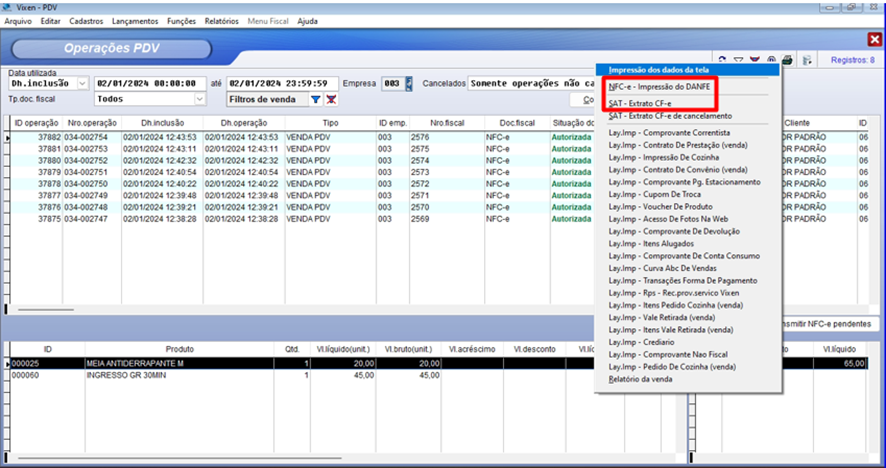The height and width of the screenshot is (468, 886).
Task: Click the refresh icon in the toolbar
Action: click(x=723, y=61)
